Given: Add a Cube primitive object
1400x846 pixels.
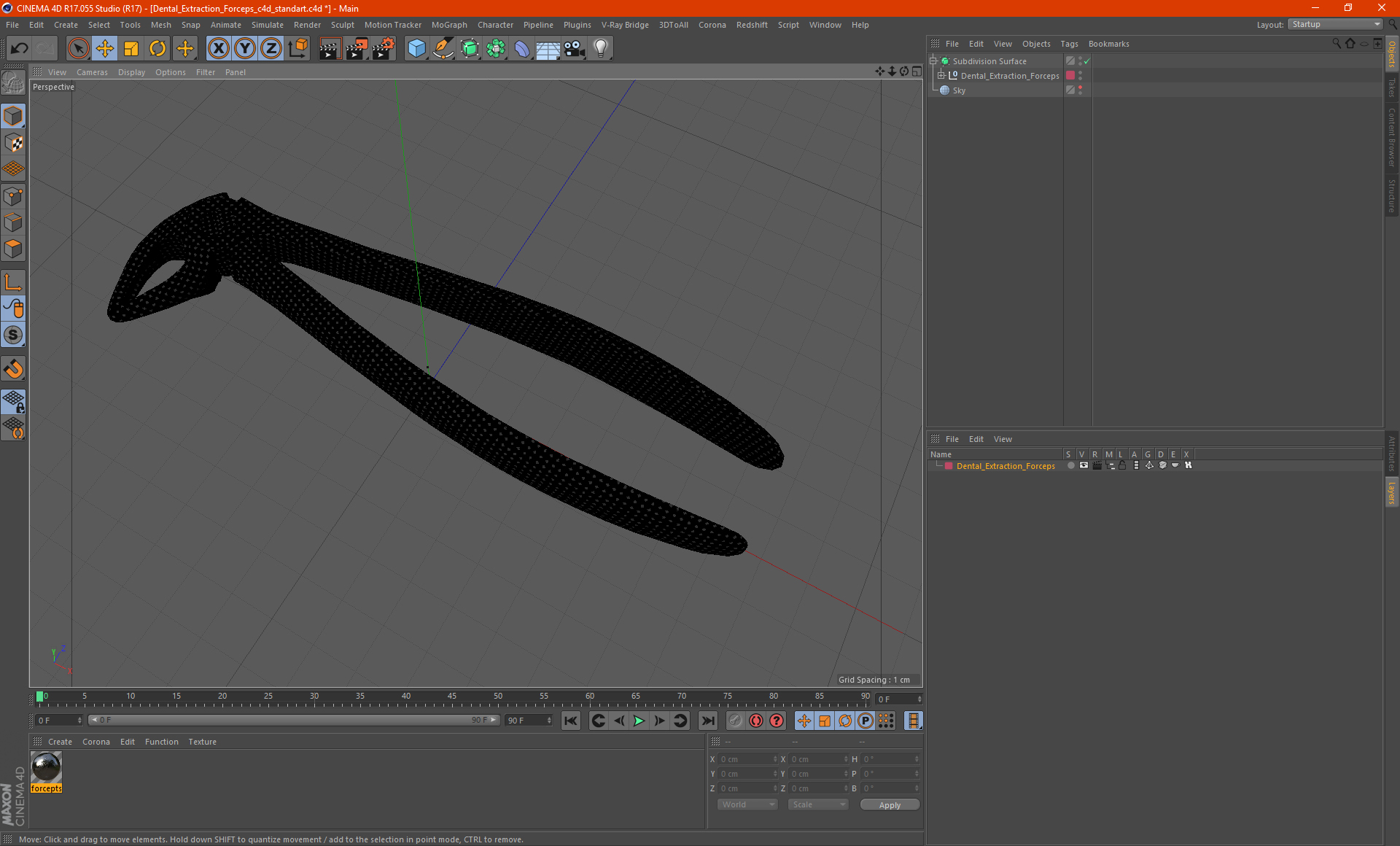Looking at the screenshot, I should [416, 48].
